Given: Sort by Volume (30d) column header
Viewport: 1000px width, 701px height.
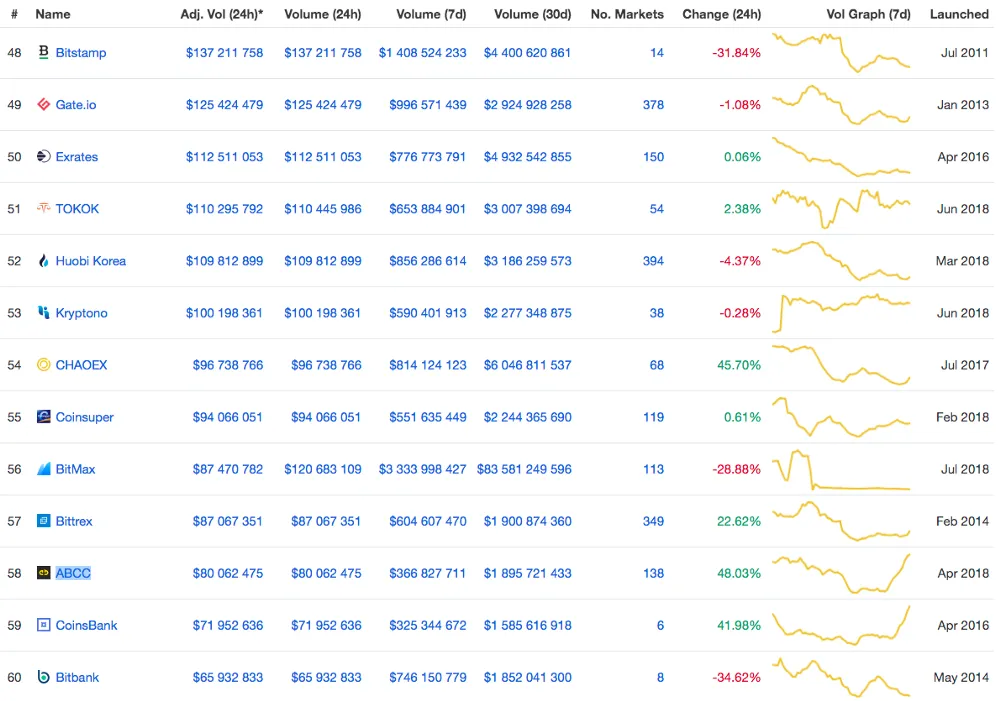Looking at the screenshot, I should click(533, 14).
